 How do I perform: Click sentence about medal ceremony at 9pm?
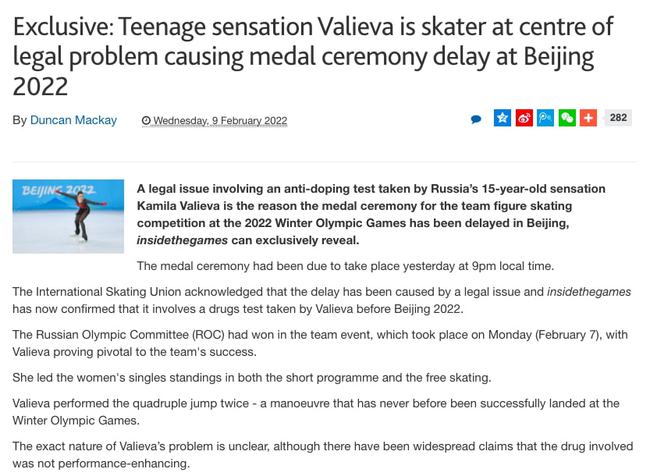pos(345,266)
